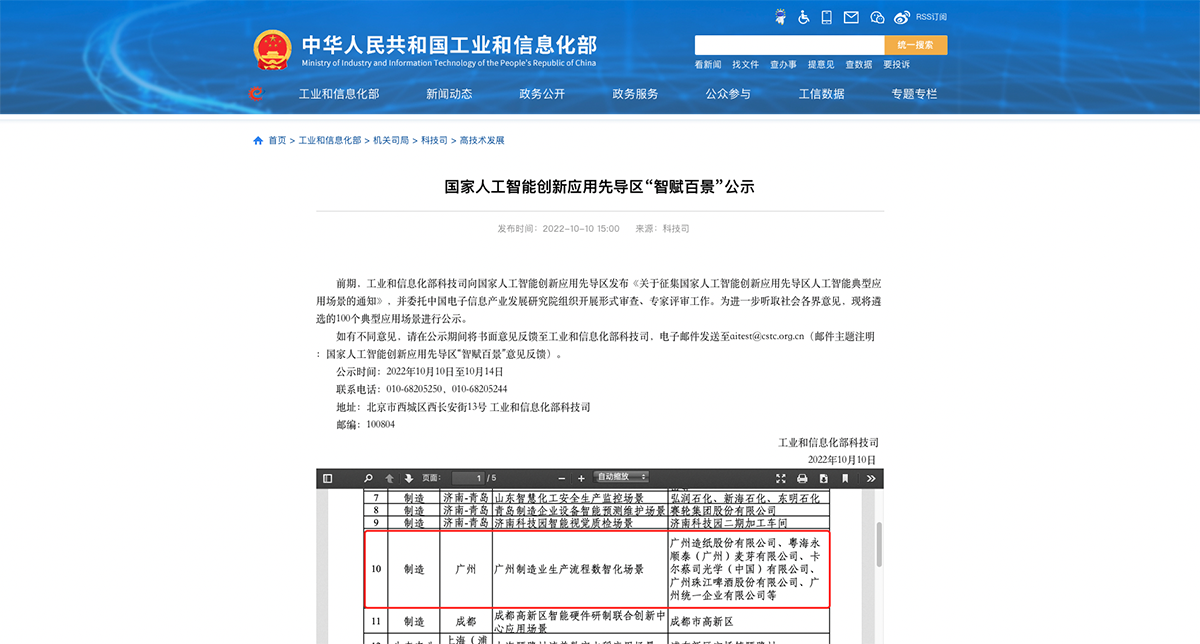
Task: Click the PDF zoom out minus button
Action: [561, 478]
